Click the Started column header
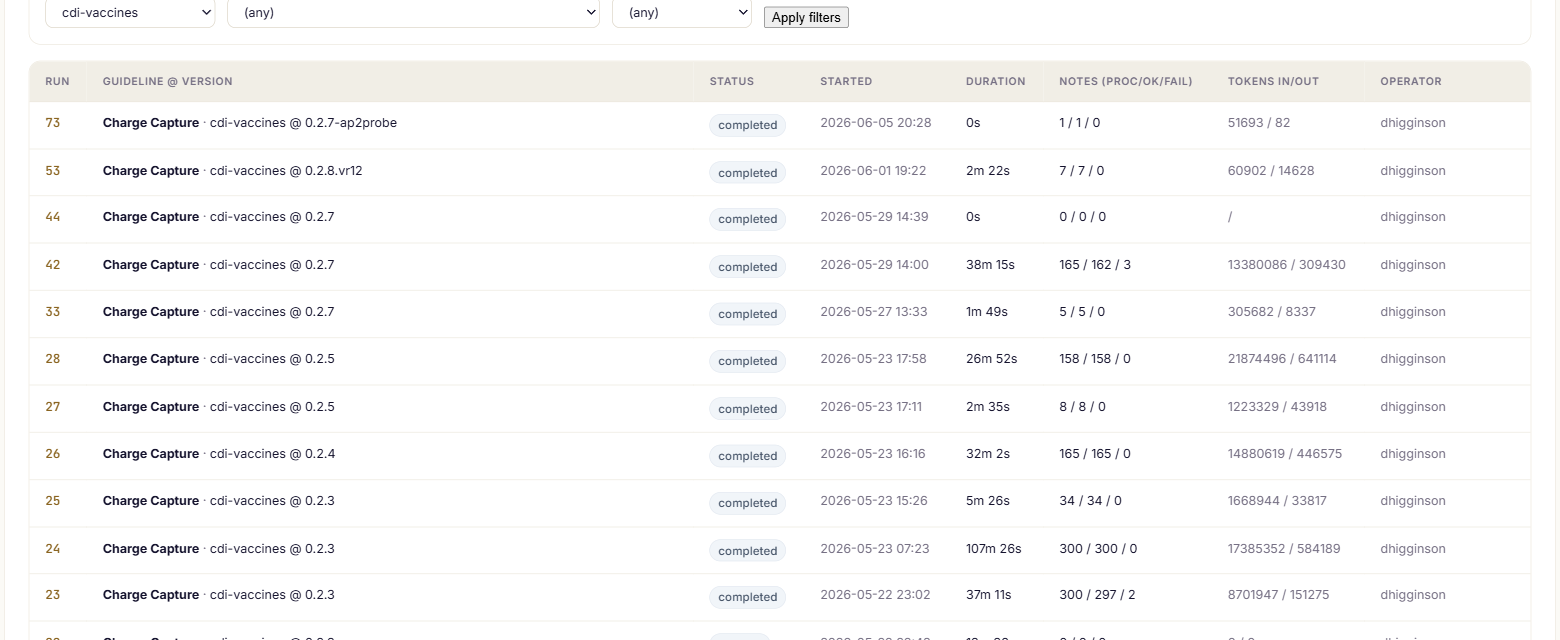 pyautogui.click(x=846, y=81)
